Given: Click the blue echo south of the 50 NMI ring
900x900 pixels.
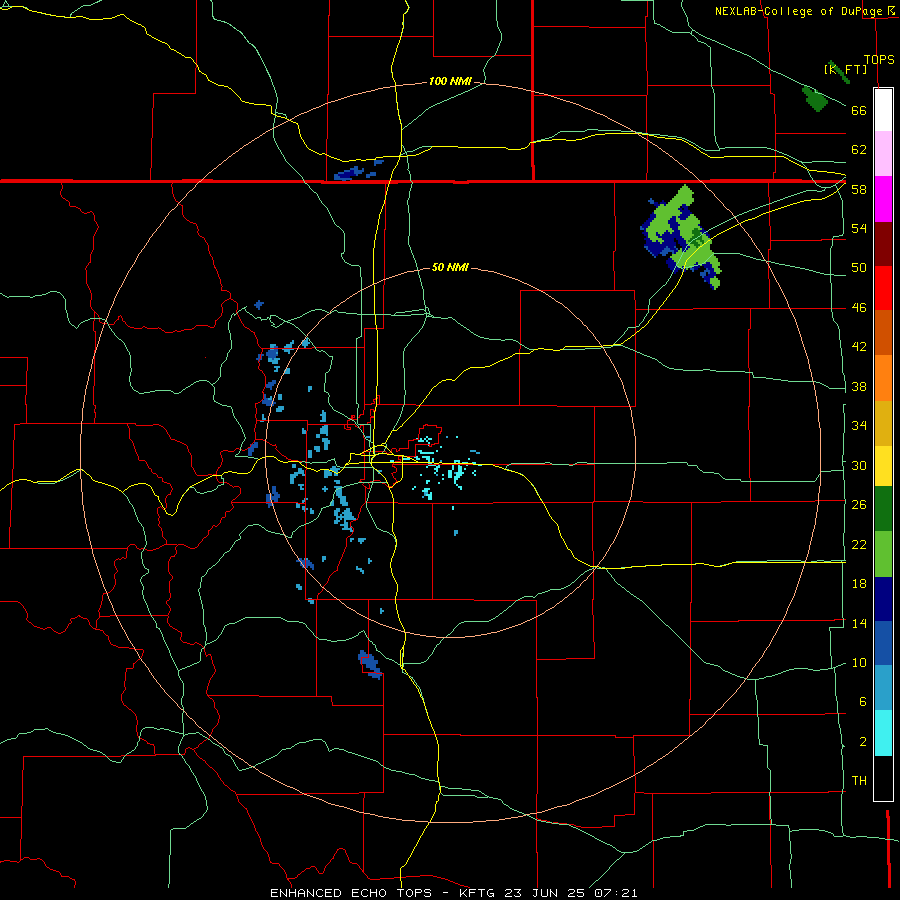Looking at the screenshot, I should click(x=370, y=665).
